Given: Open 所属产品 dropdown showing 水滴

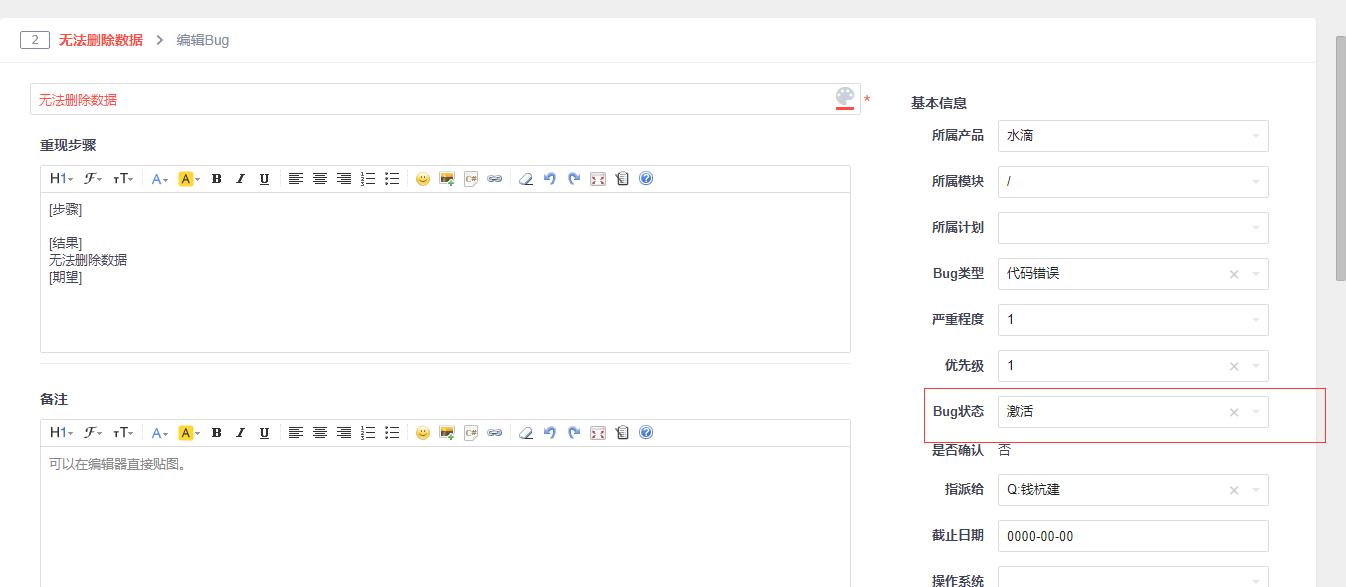Looking at the screenshot, I should [x=1133, y=135].
